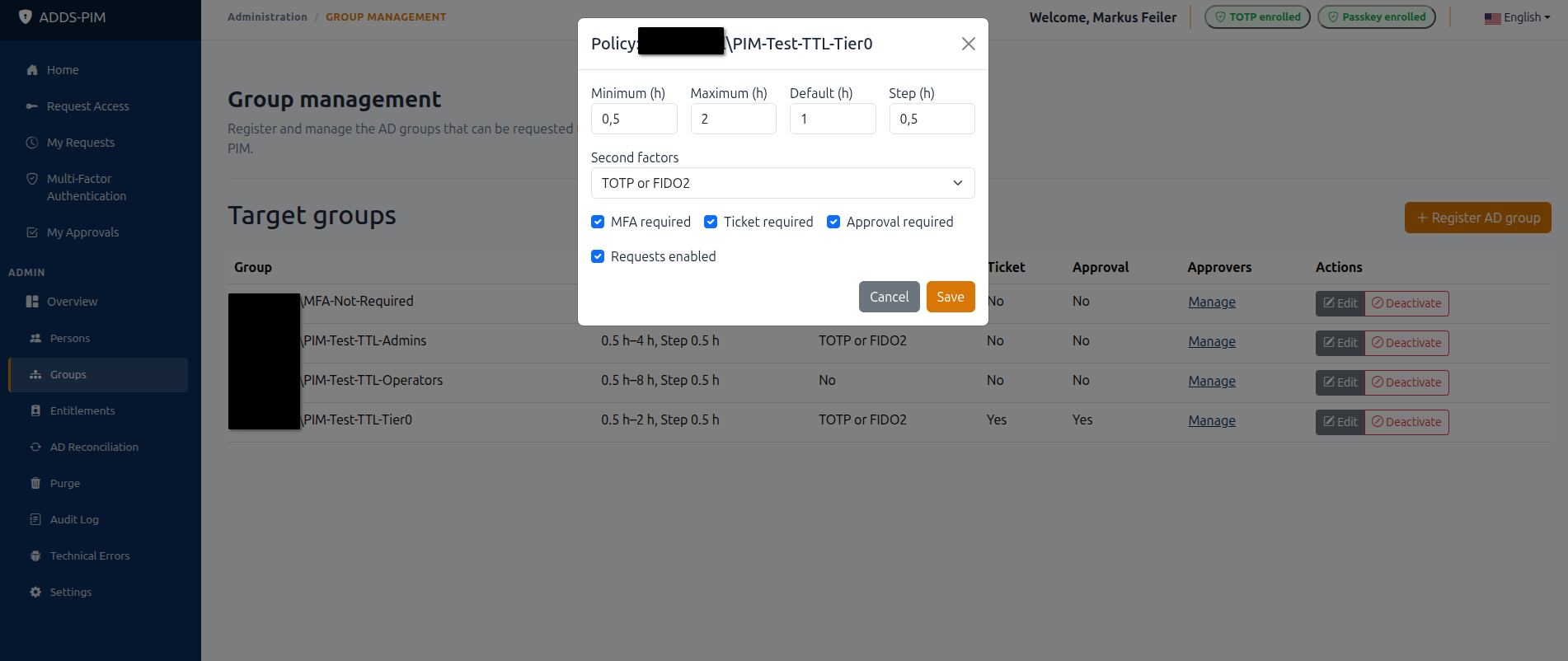The width and height of the screenshot is (1568, 661).
Task: Save the policy changes
Action: (951, 297)
